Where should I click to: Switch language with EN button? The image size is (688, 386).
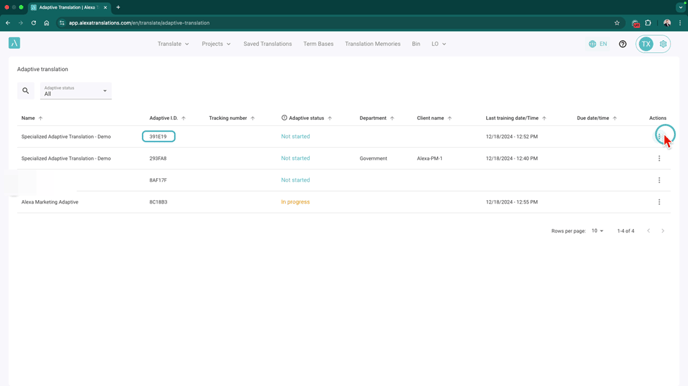[598, 44]
